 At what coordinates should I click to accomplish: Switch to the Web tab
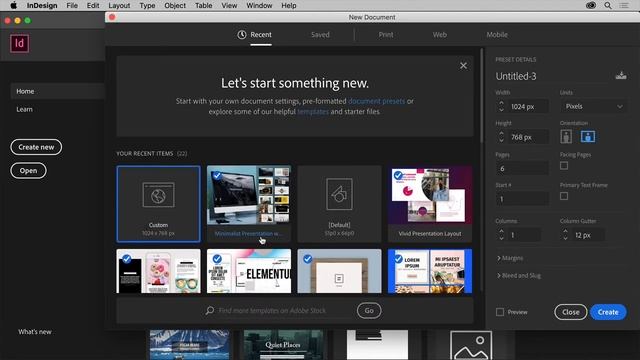tap(440, 35)
